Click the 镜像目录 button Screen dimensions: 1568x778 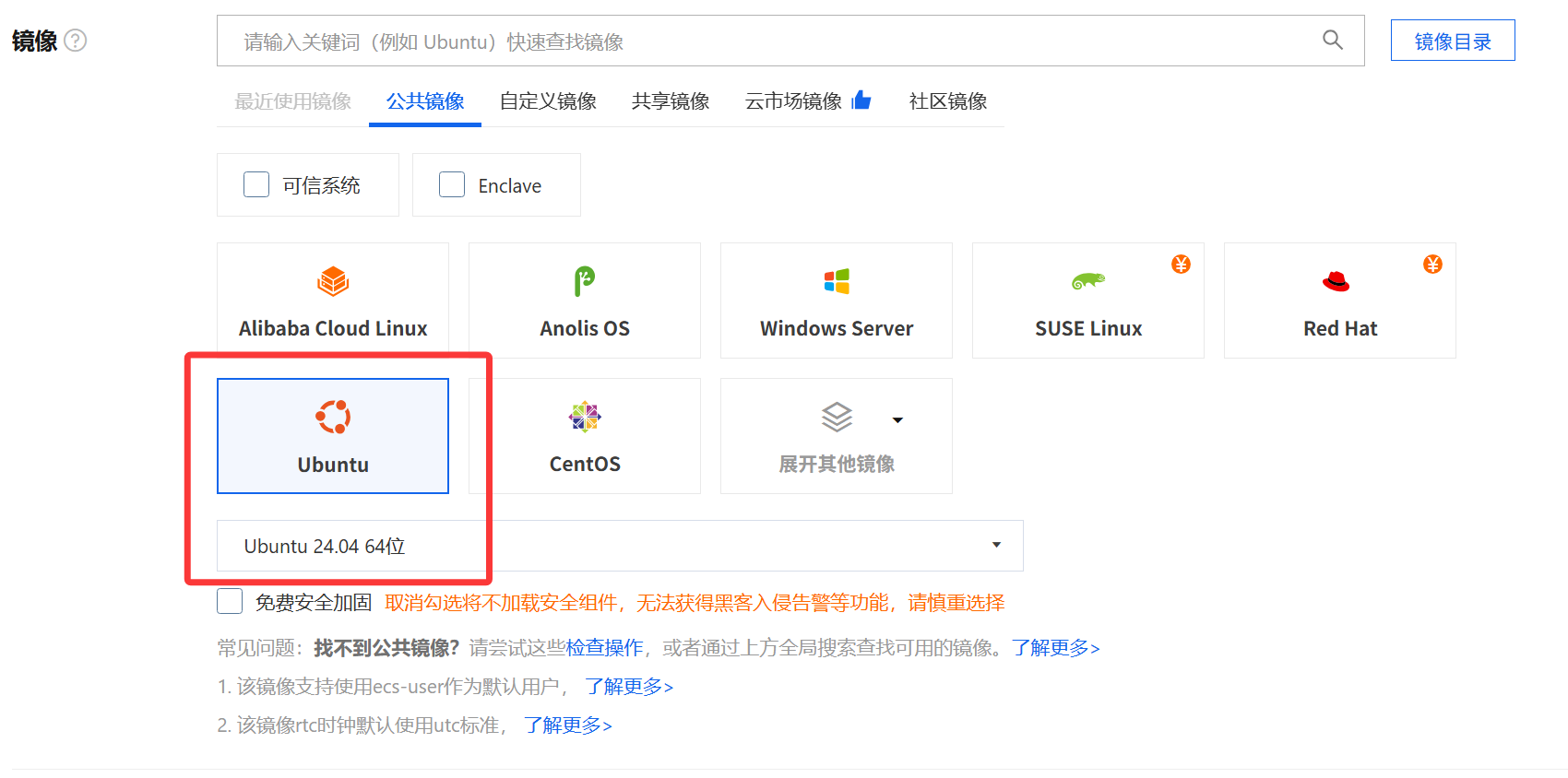coord(1453,41)
